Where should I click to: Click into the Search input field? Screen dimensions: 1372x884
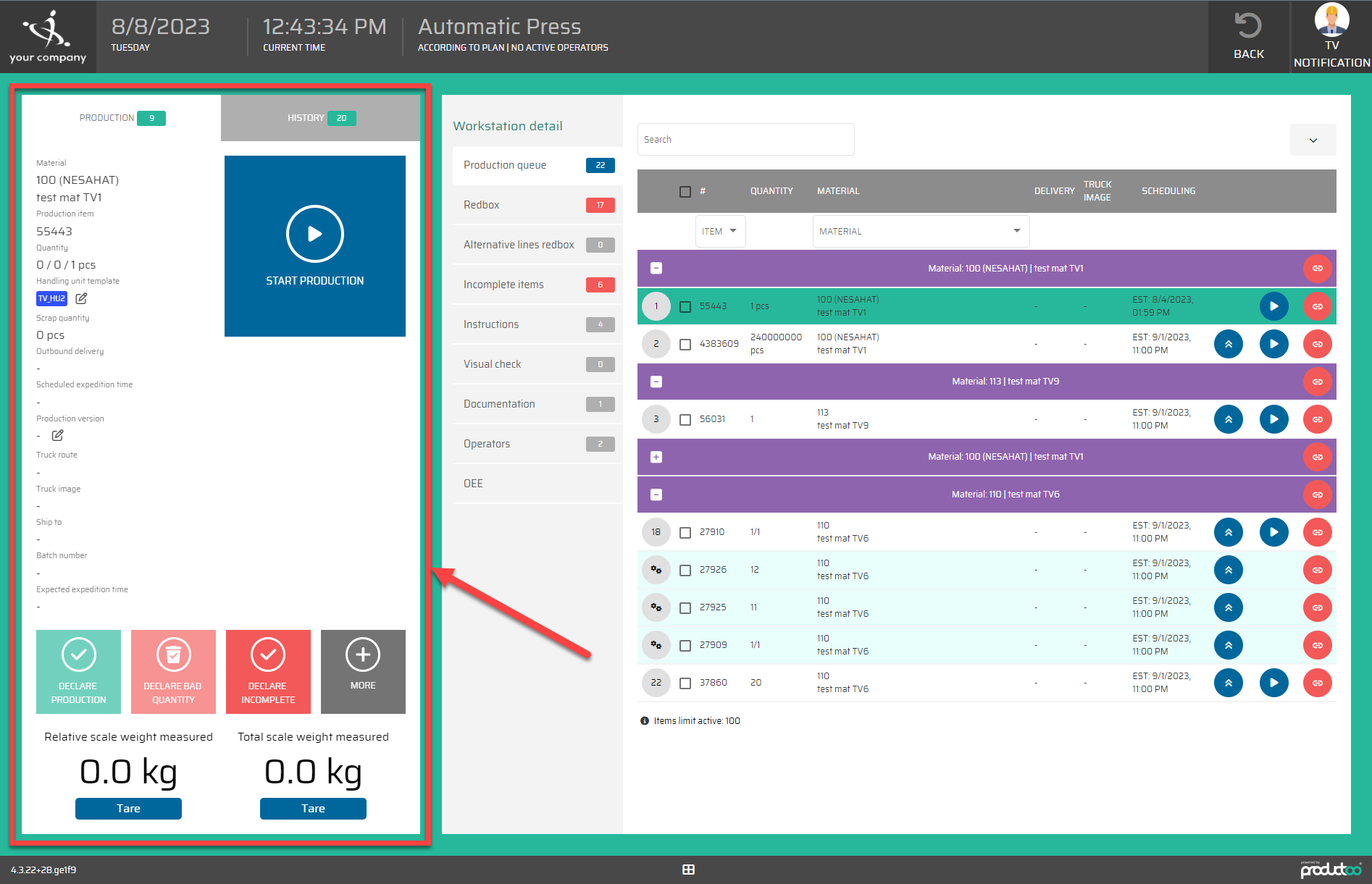pos(745,139)
